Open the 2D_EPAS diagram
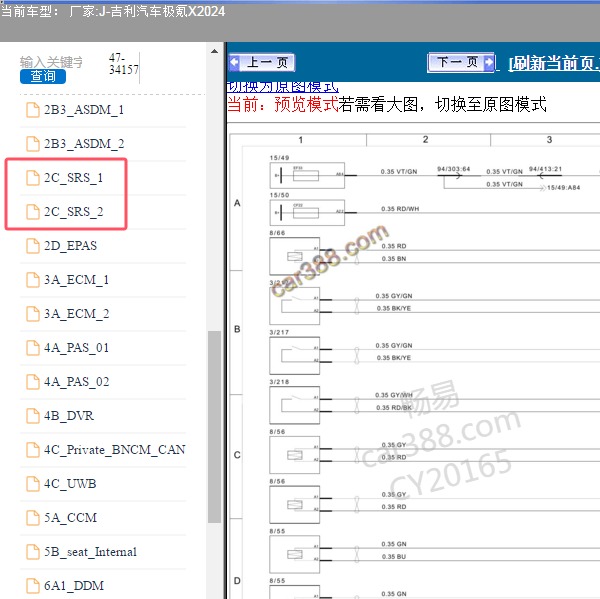 tap(70, 246)
